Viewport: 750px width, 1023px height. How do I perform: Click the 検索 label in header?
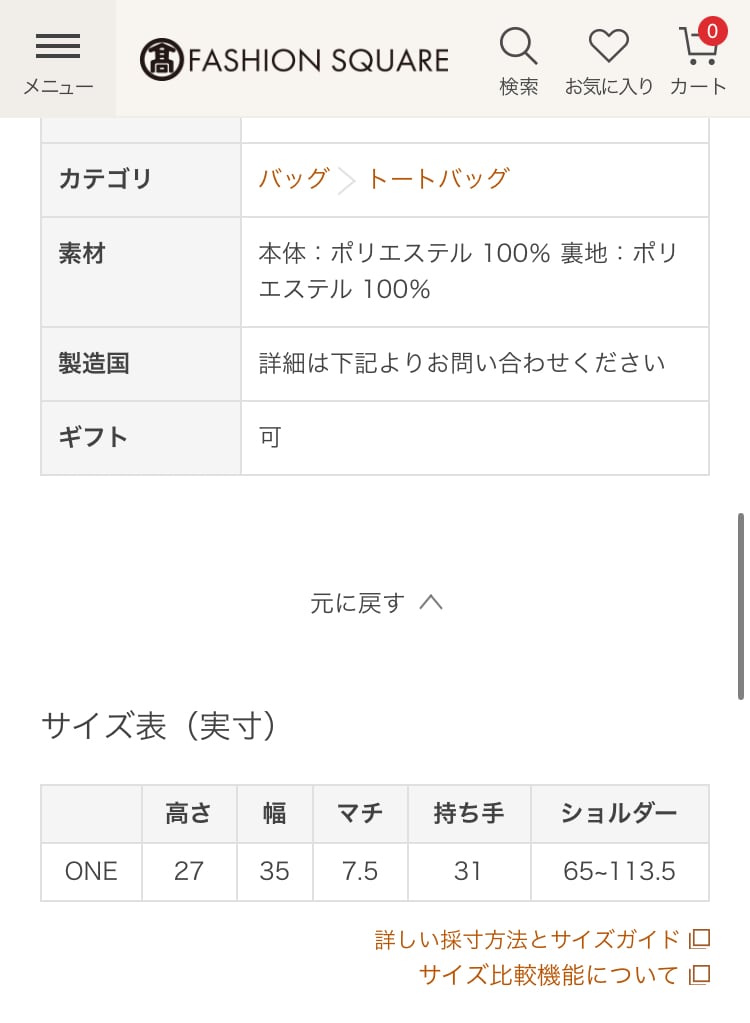tap(519, 87)
